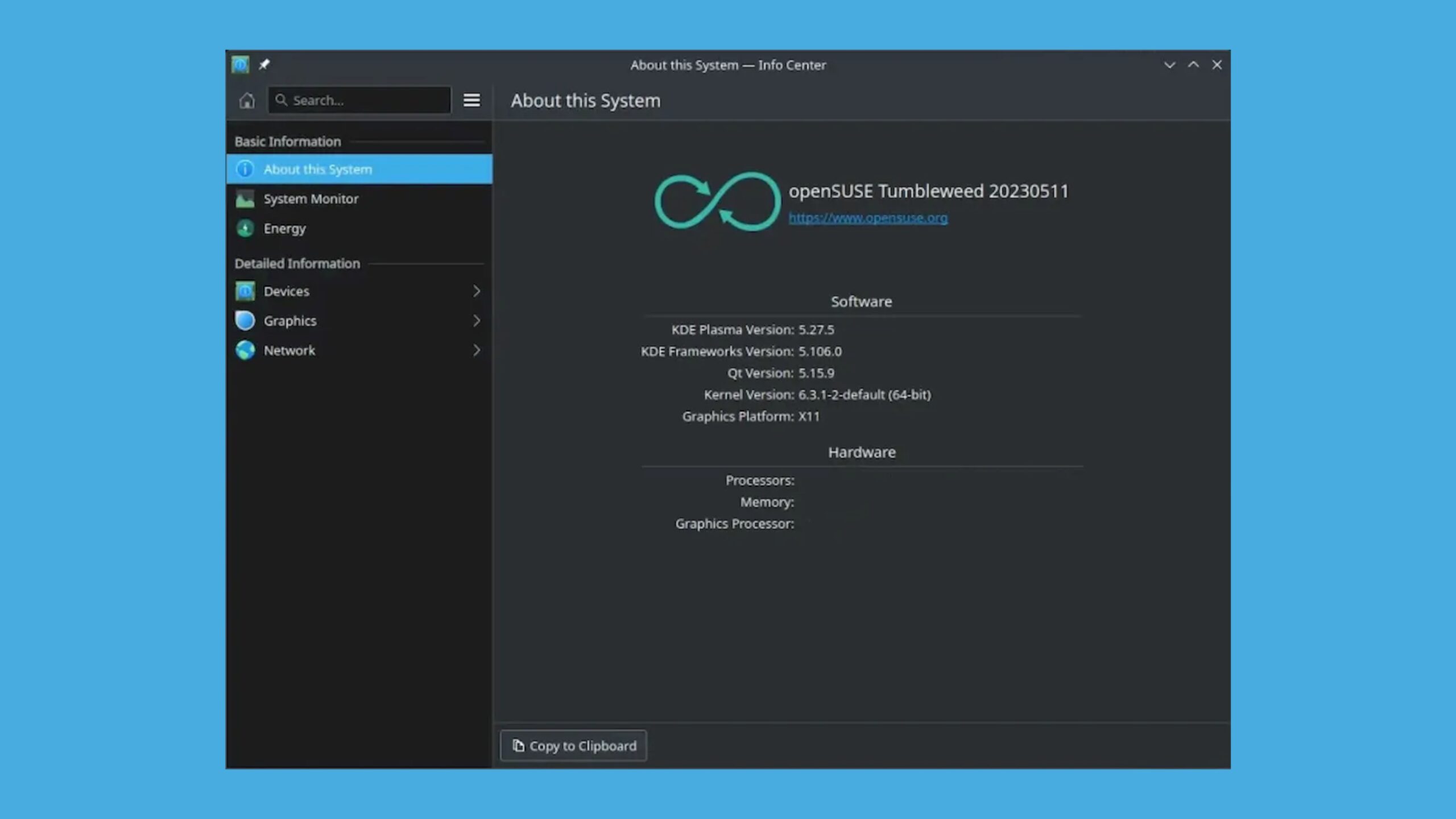
Task: Click the About this System page heading
Action: tap(586, 101)
